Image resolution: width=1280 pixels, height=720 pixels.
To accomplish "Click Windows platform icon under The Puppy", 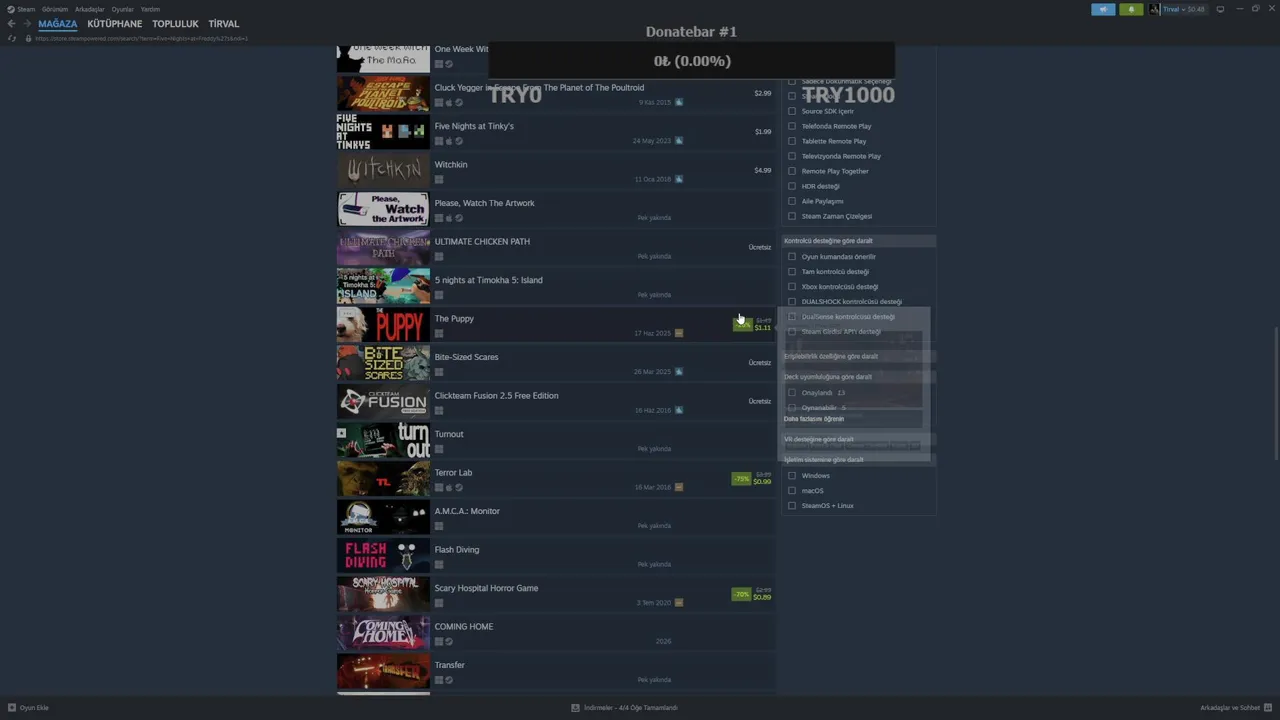I will (x=439, y=334).
